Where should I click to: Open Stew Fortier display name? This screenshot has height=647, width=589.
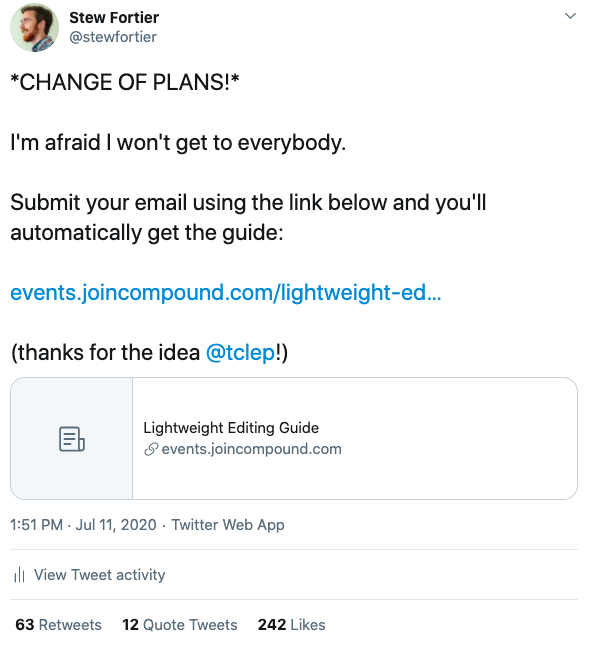click(x=114, y=17)
